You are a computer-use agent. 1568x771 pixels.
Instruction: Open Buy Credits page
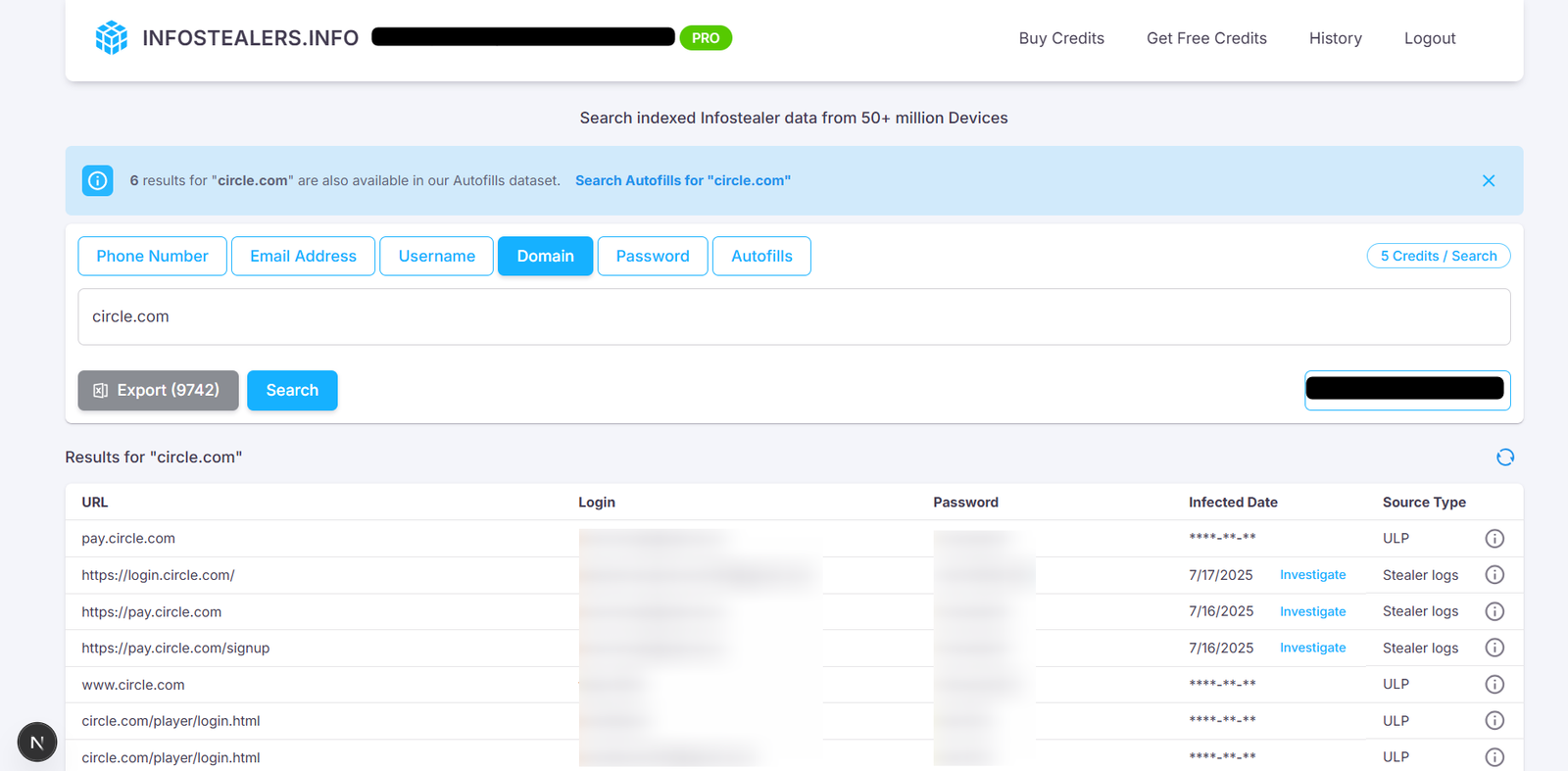[1061, 38]
